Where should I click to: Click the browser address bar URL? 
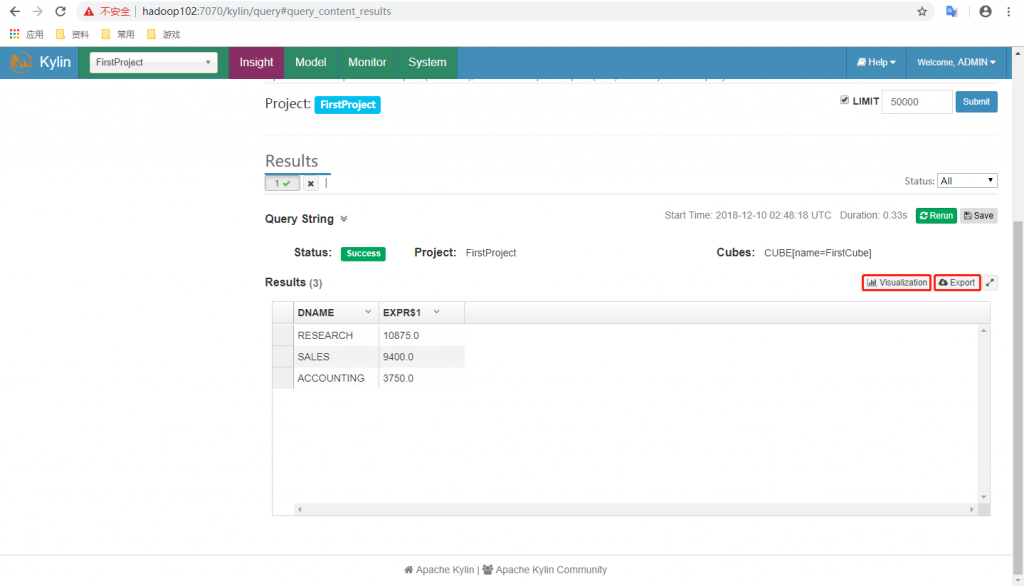coord(266,11)
